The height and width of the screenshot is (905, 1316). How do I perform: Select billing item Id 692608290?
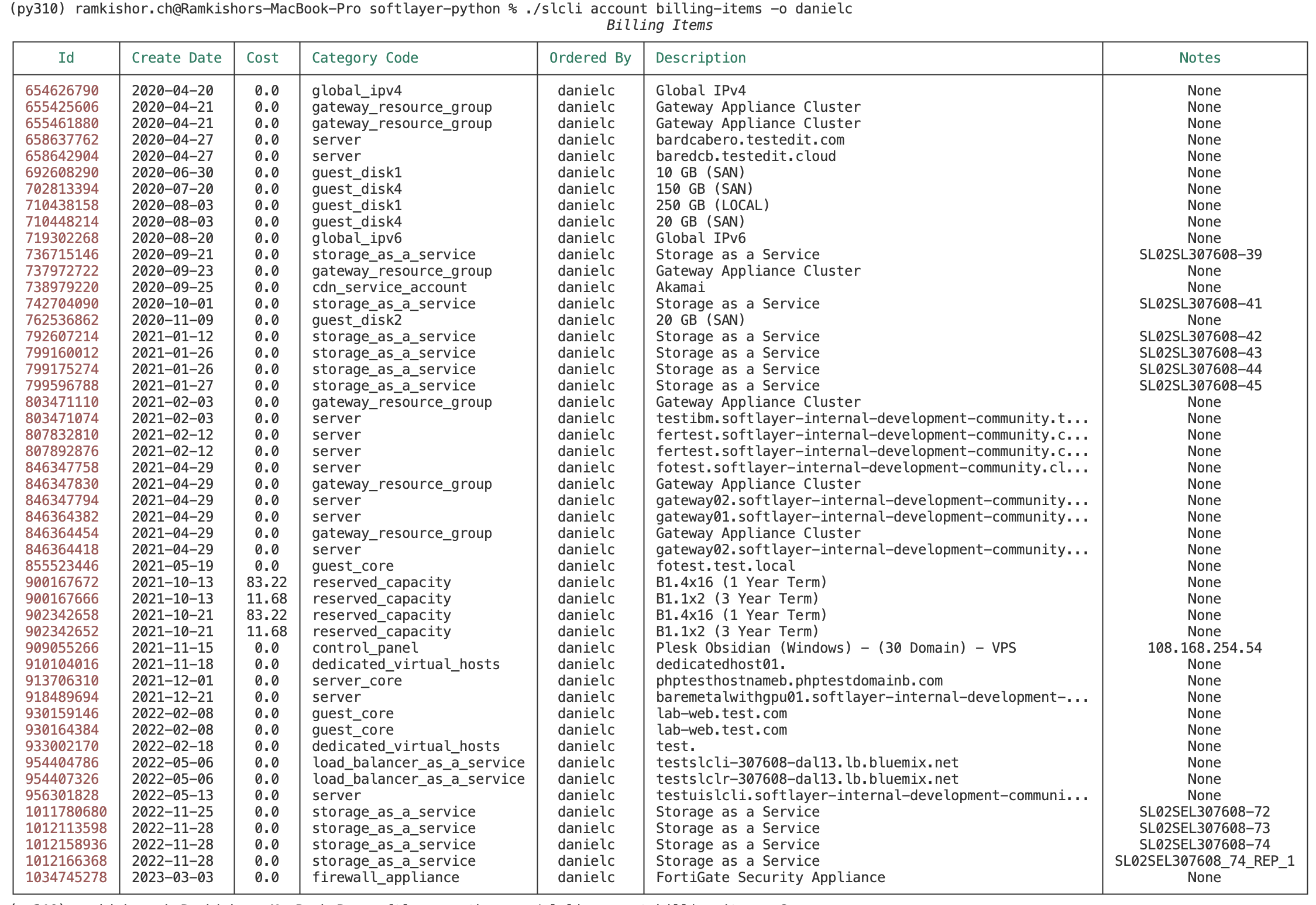pyautogui.click(x=62, y=173)
